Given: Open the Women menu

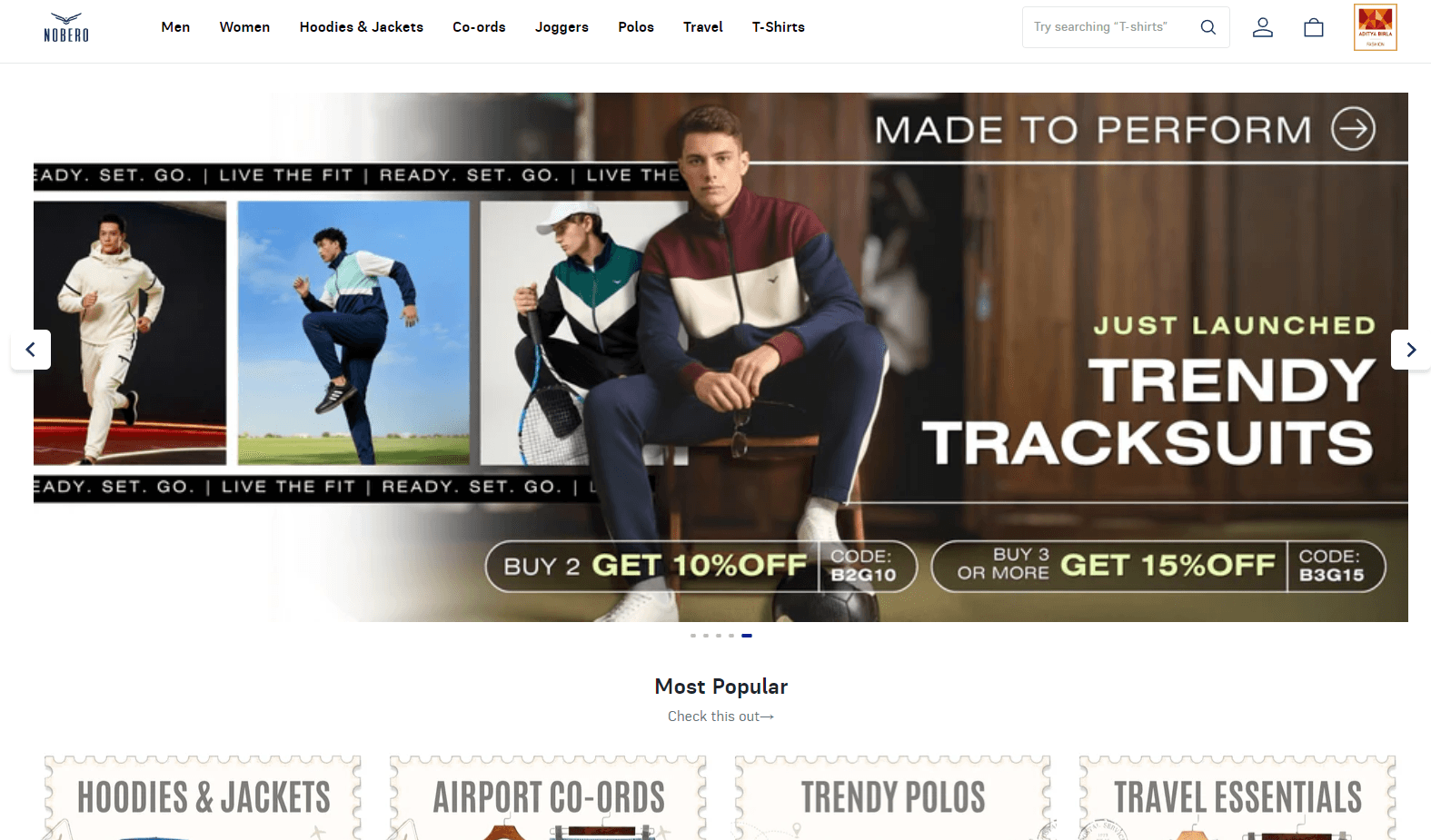Looking at the screenshot, I should pyautogui.click(x=244, y=27).
